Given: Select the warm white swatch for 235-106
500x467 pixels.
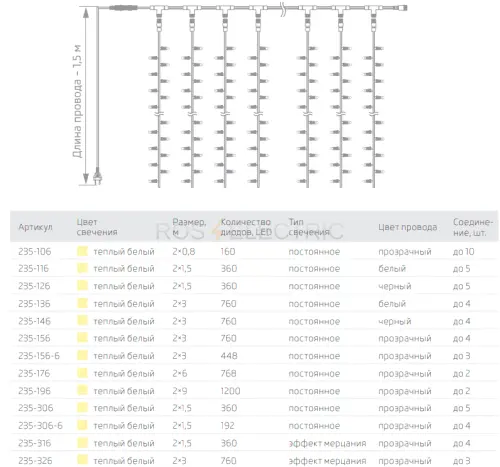Looking at the screenshot, I should pos(82,251).
